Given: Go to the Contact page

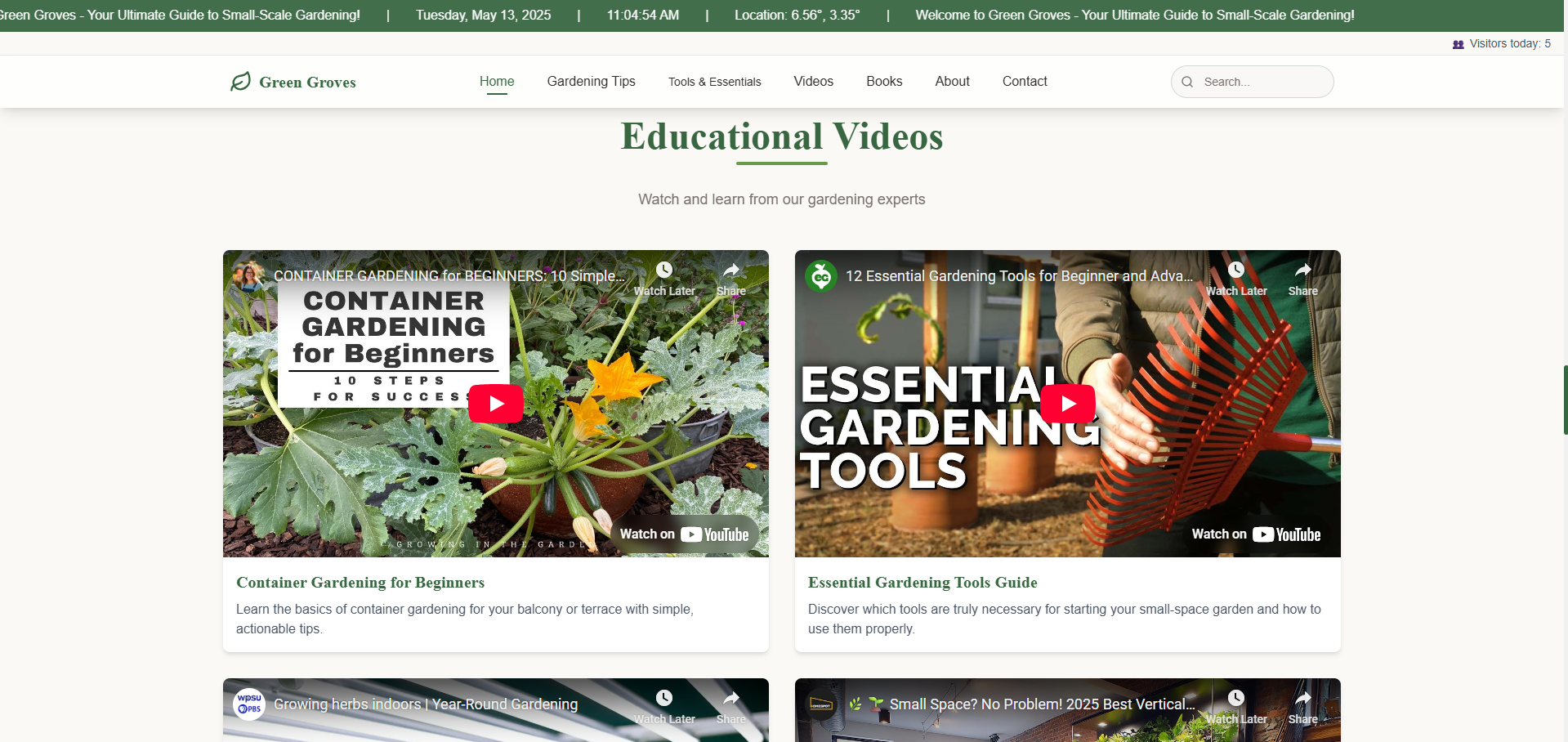Looking at the screenshot, I should pyautogui.click(x=1024, y=81).
